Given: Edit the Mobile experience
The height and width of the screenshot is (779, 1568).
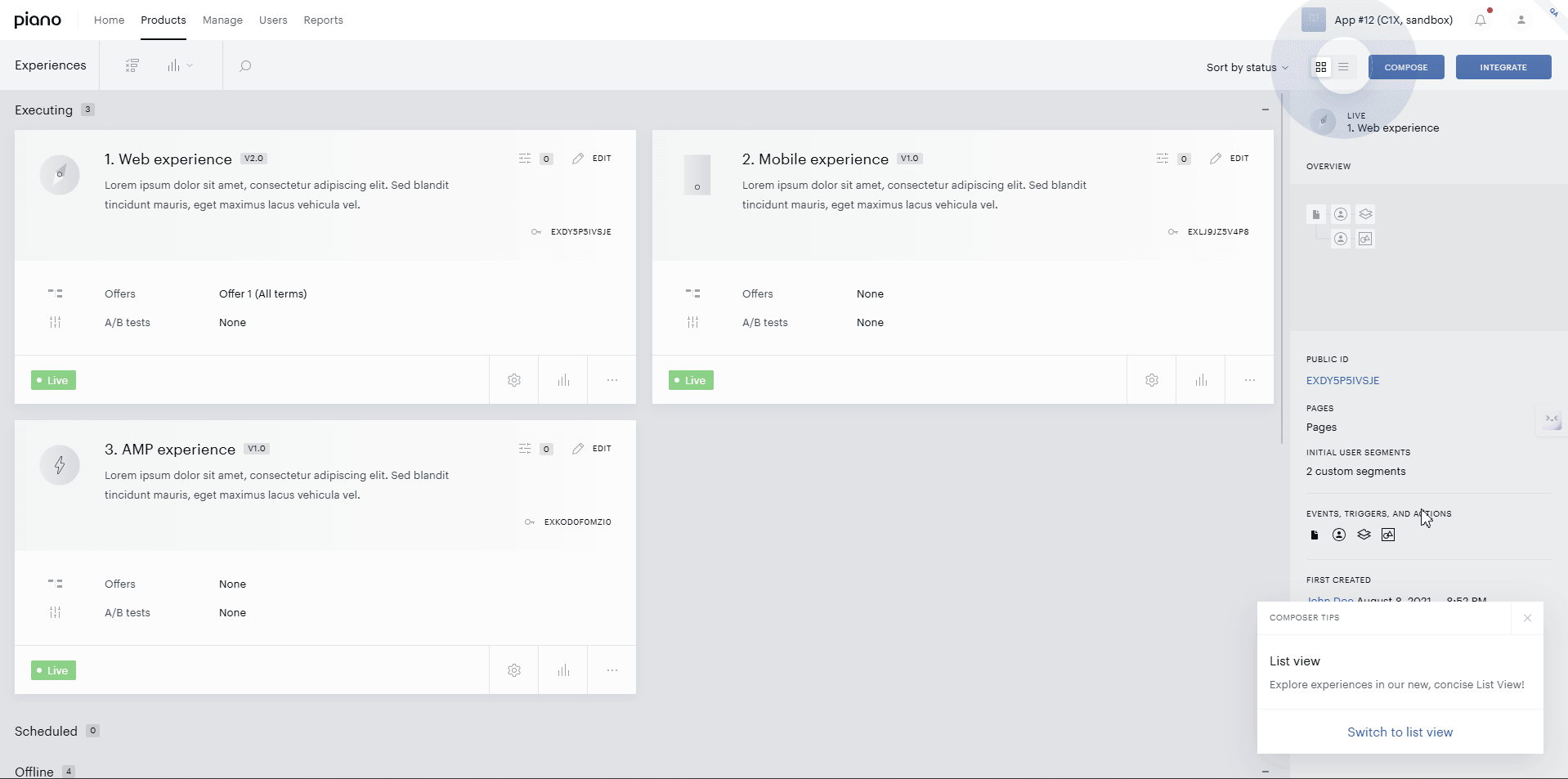Looking at the screenshot, I should [1230, 159].
